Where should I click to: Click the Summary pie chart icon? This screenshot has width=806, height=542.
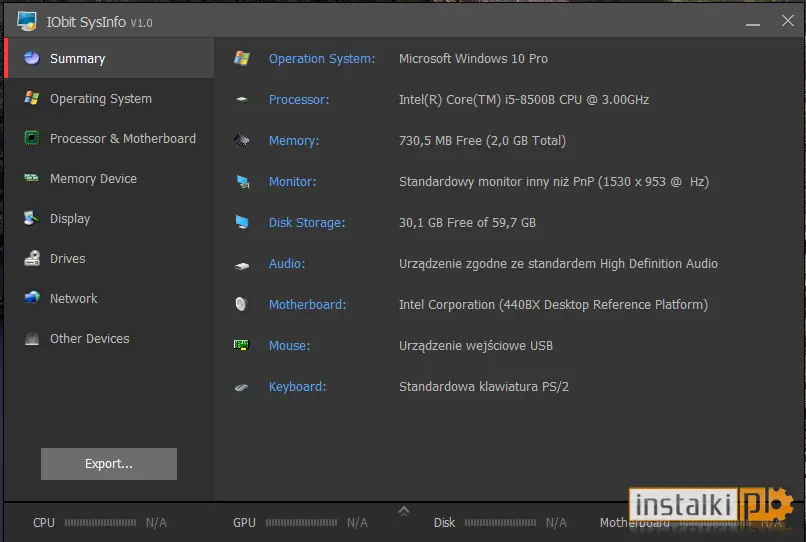click(32, 58)
